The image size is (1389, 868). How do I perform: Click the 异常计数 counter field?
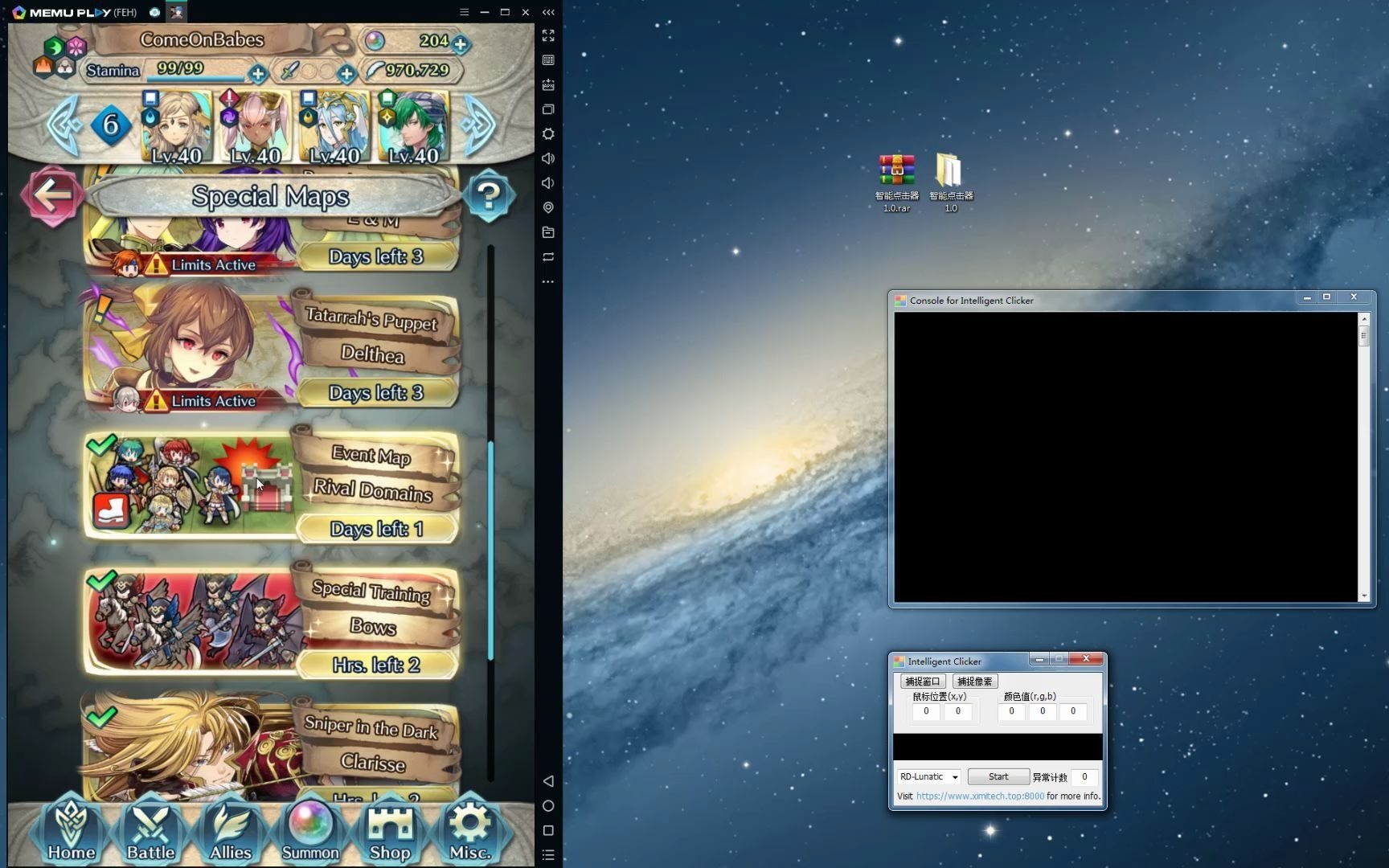(1084, 777)
